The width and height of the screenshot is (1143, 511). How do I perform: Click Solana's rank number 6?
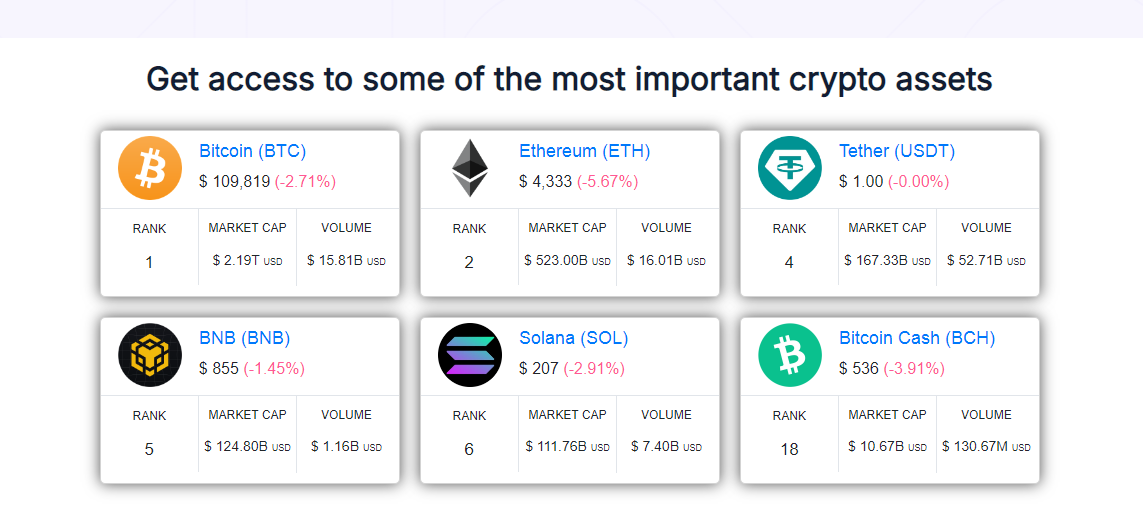click(x=469, y=449)
